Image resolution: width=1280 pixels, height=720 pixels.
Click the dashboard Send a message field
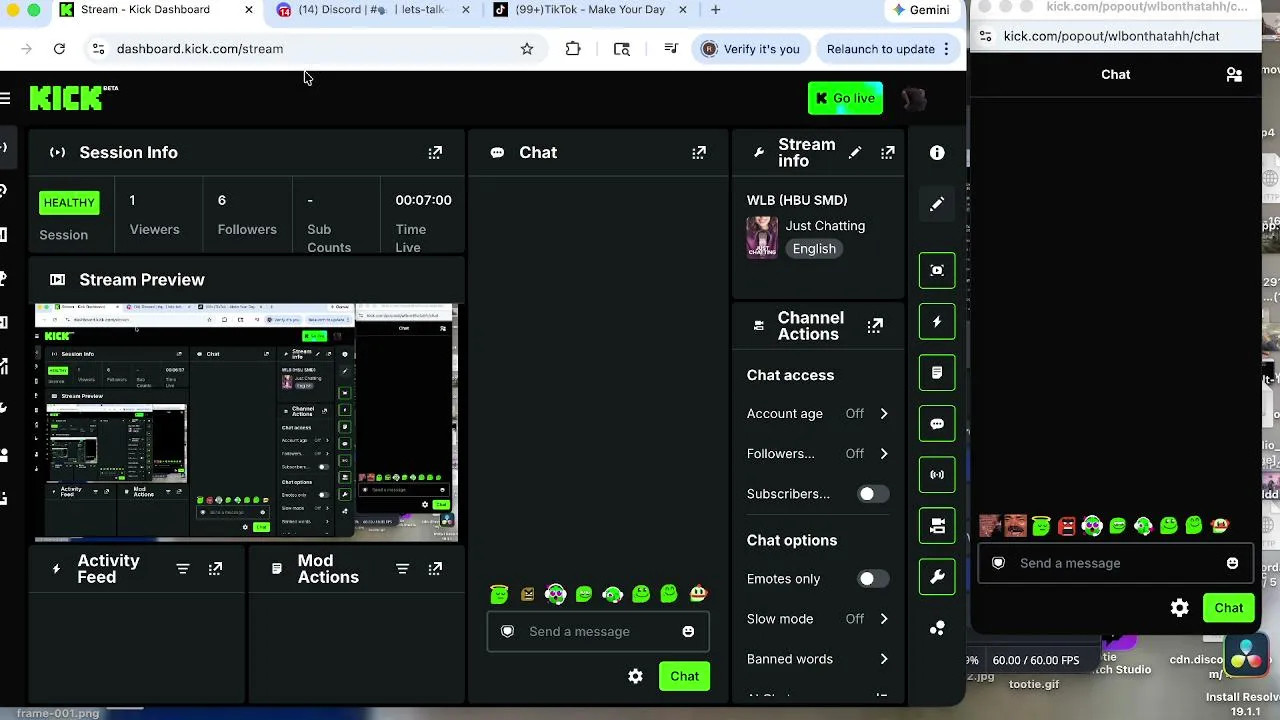[597, 632]
